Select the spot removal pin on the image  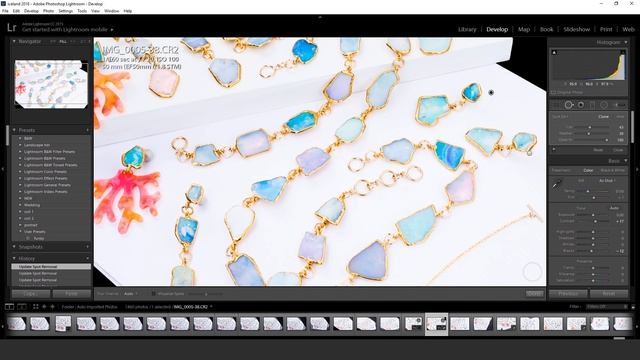(491, 93)
